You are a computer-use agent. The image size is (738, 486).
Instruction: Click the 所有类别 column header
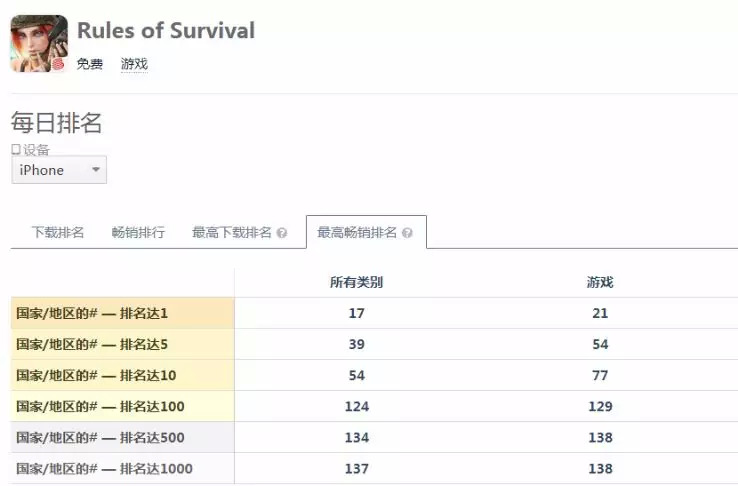(x=356, y=282)
